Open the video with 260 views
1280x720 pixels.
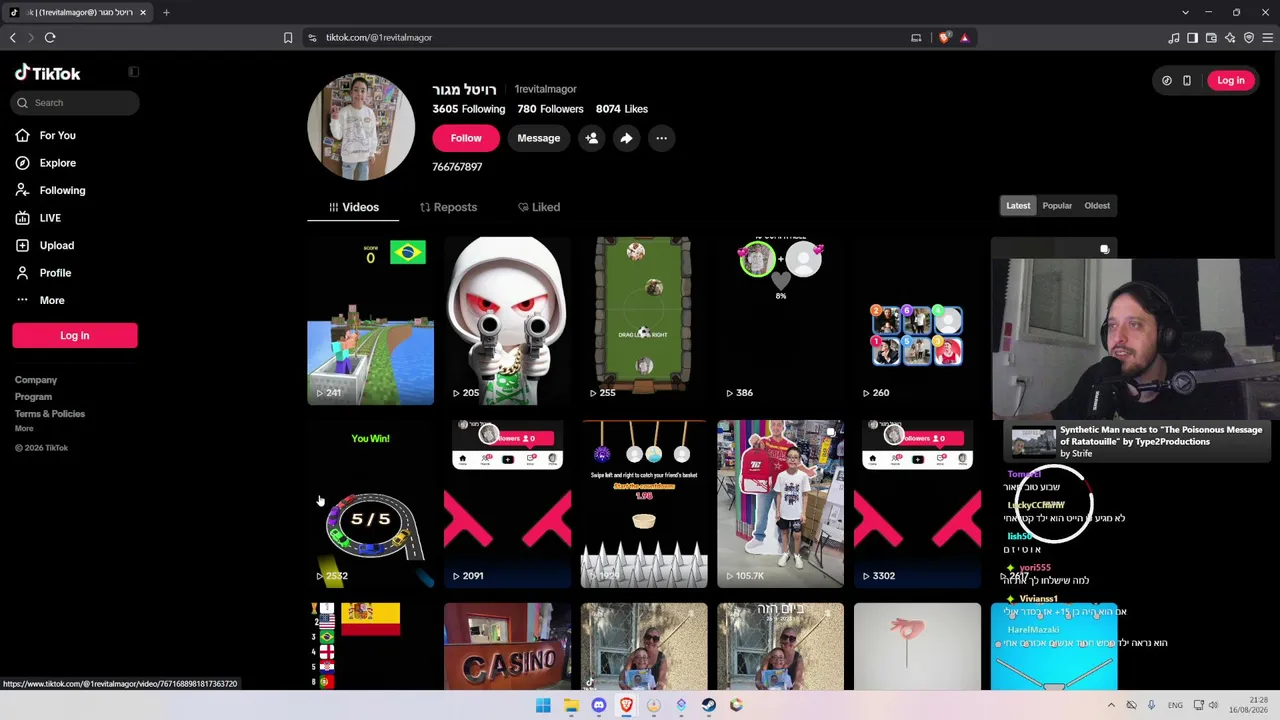click(918, 321)
